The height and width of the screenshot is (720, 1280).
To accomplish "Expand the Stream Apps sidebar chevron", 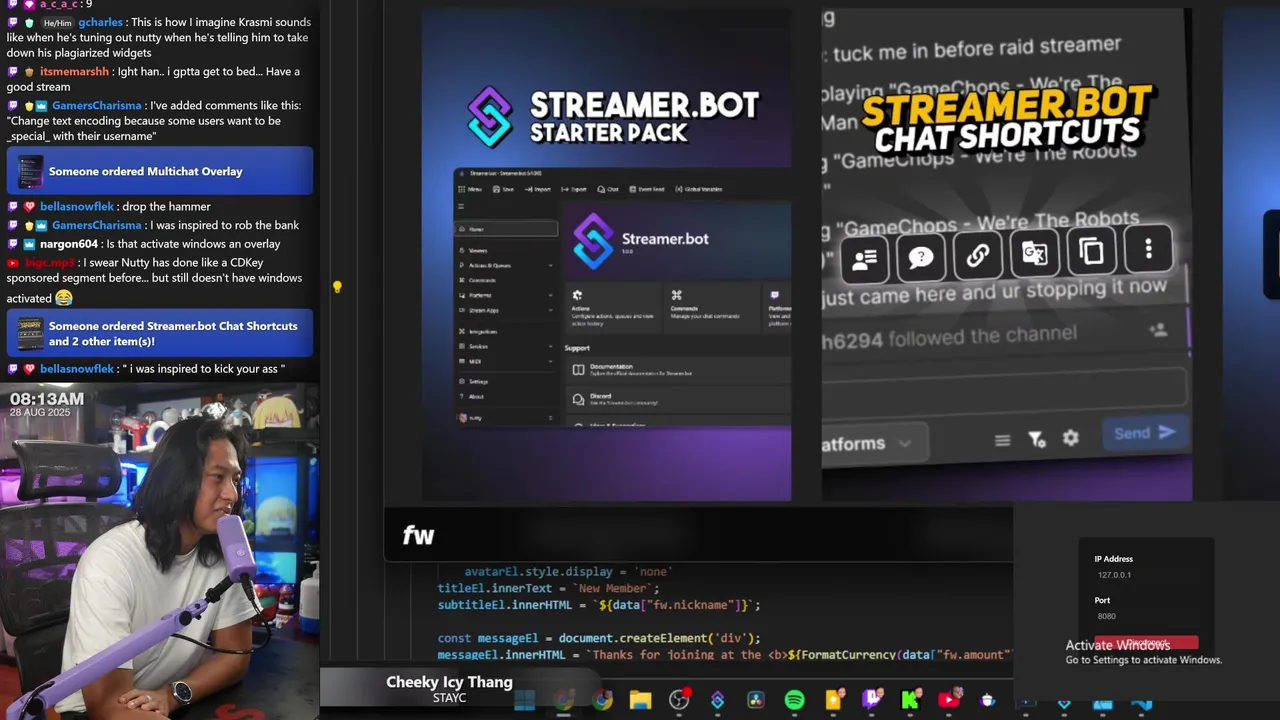I will click(x=550, y=310).
